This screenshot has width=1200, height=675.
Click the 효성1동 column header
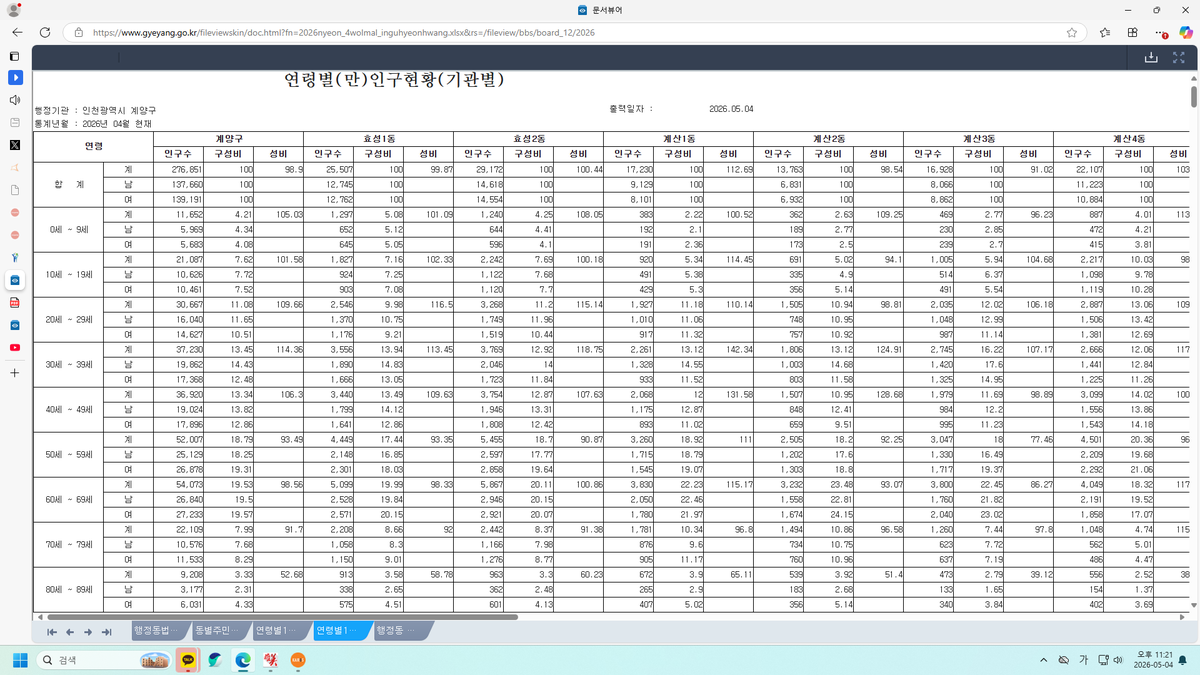(379, 138)
